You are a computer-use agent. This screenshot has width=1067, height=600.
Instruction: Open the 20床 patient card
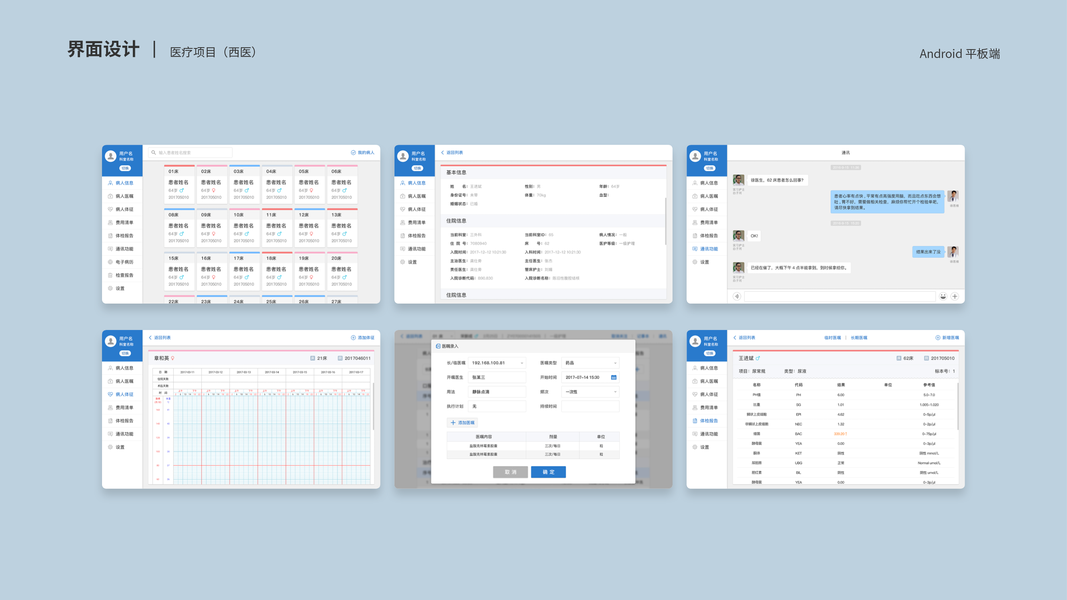coord(342,271)
